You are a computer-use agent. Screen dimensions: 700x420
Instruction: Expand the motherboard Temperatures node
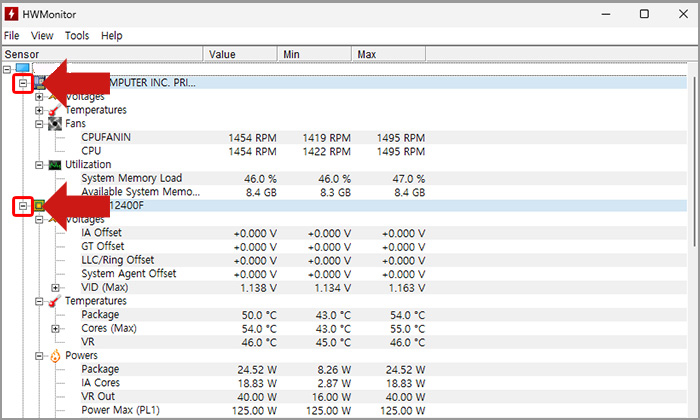pos(39,110)
